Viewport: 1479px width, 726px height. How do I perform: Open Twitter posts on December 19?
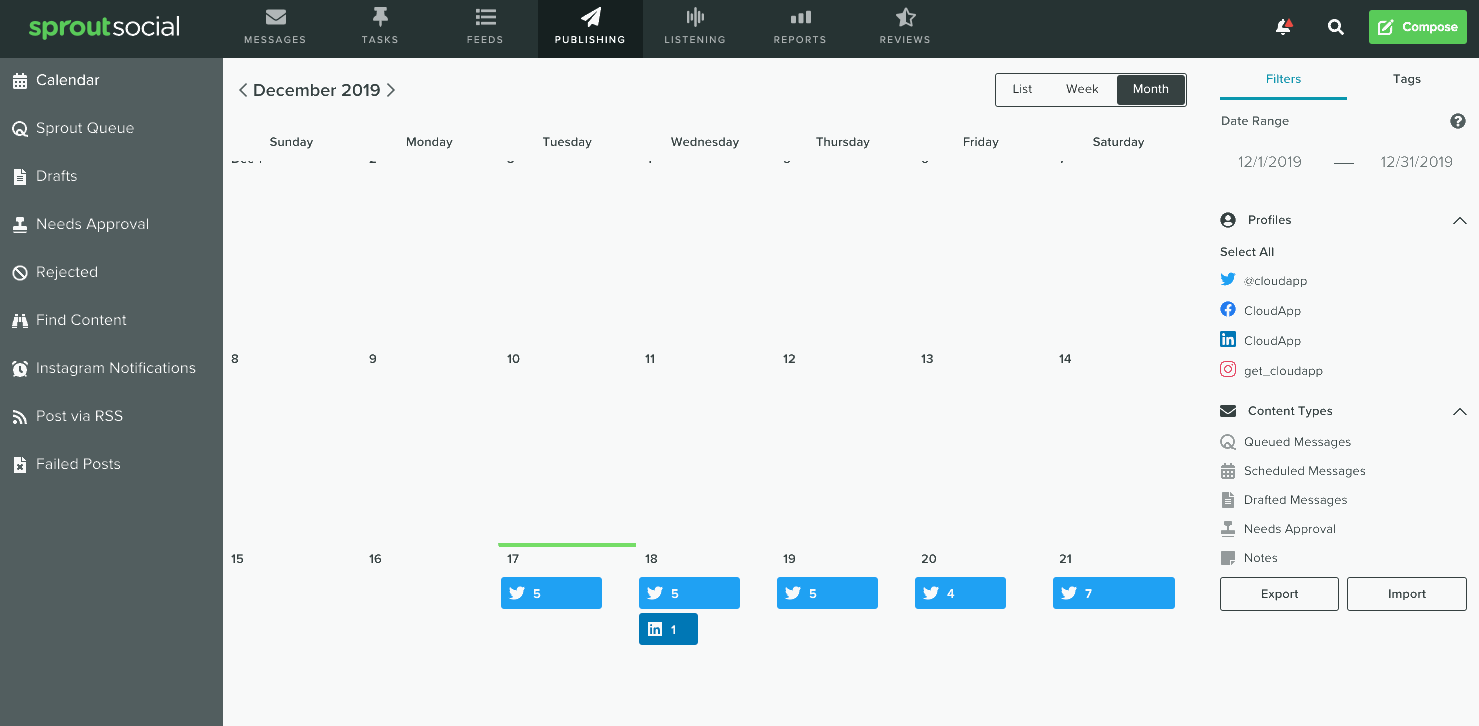tap(827, 593)
